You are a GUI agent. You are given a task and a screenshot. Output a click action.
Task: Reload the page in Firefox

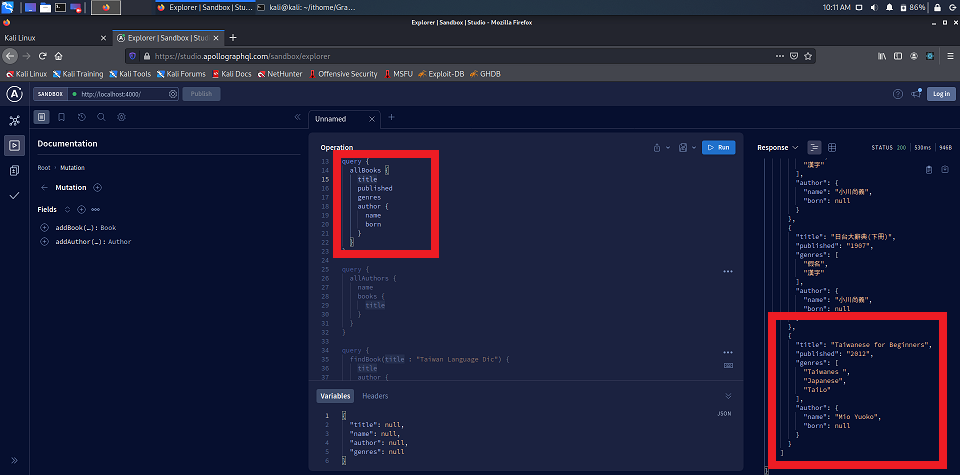pos(42,56)
